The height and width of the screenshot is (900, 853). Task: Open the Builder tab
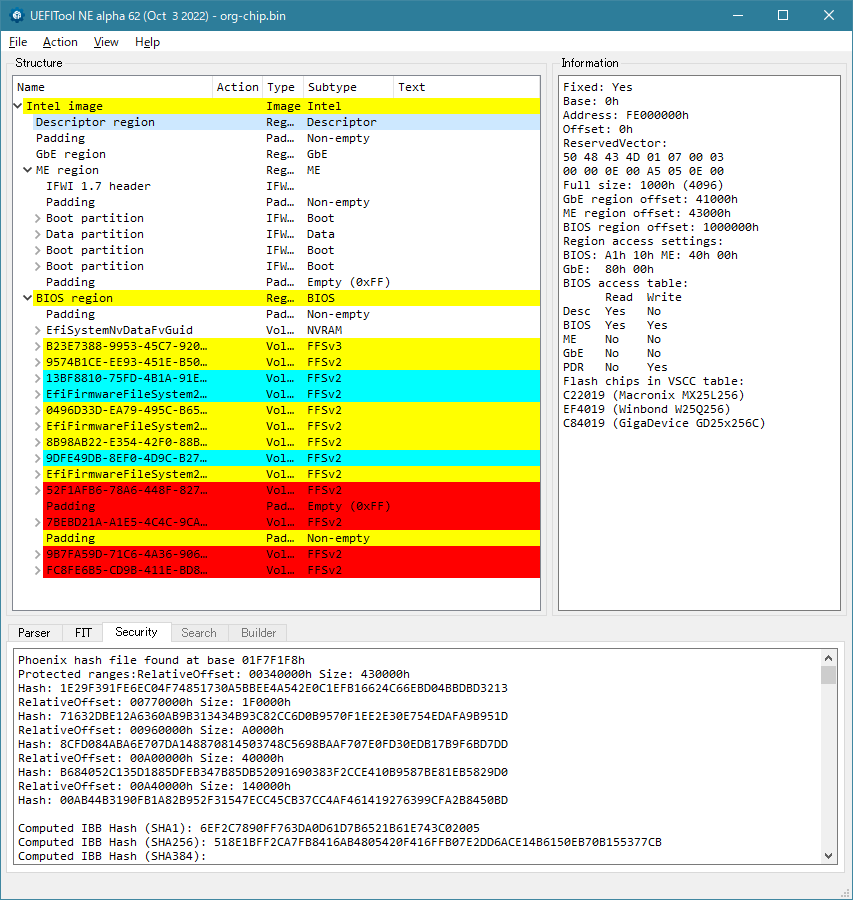pyautogui.click(x=258, y=633)
